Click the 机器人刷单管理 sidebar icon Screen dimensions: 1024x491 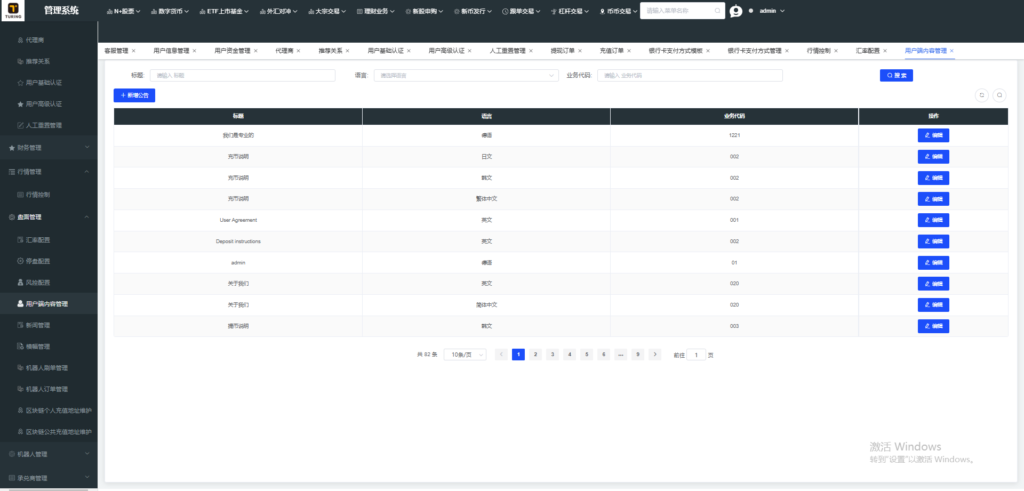coord(20,368)
